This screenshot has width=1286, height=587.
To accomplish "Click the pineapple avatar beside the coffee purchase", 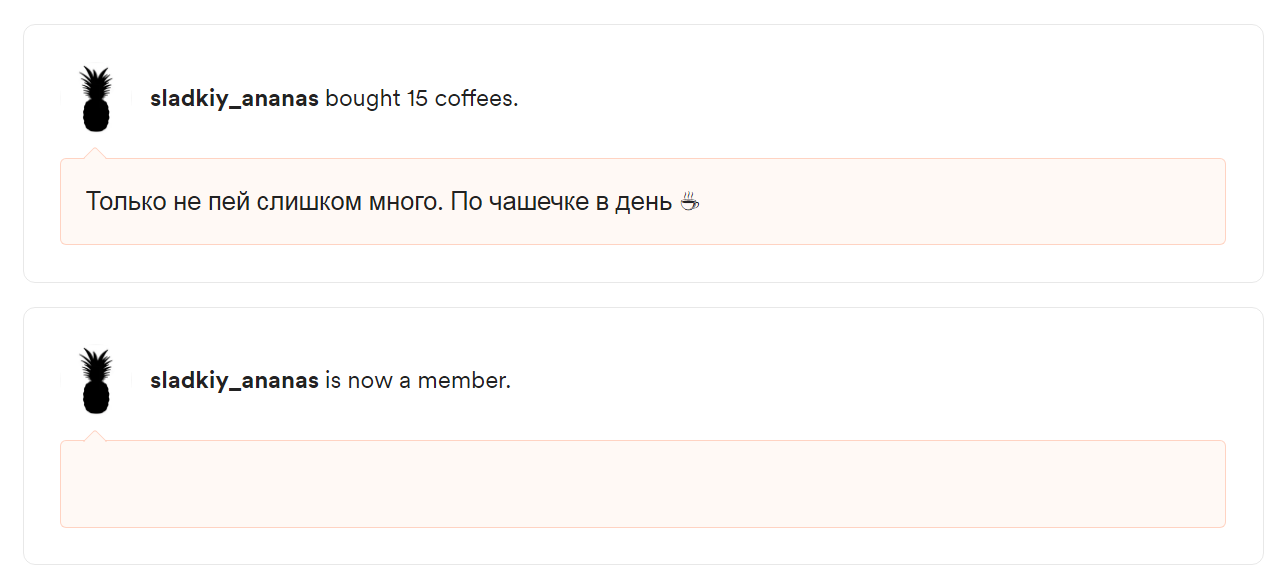I will (x=96, y=99).
